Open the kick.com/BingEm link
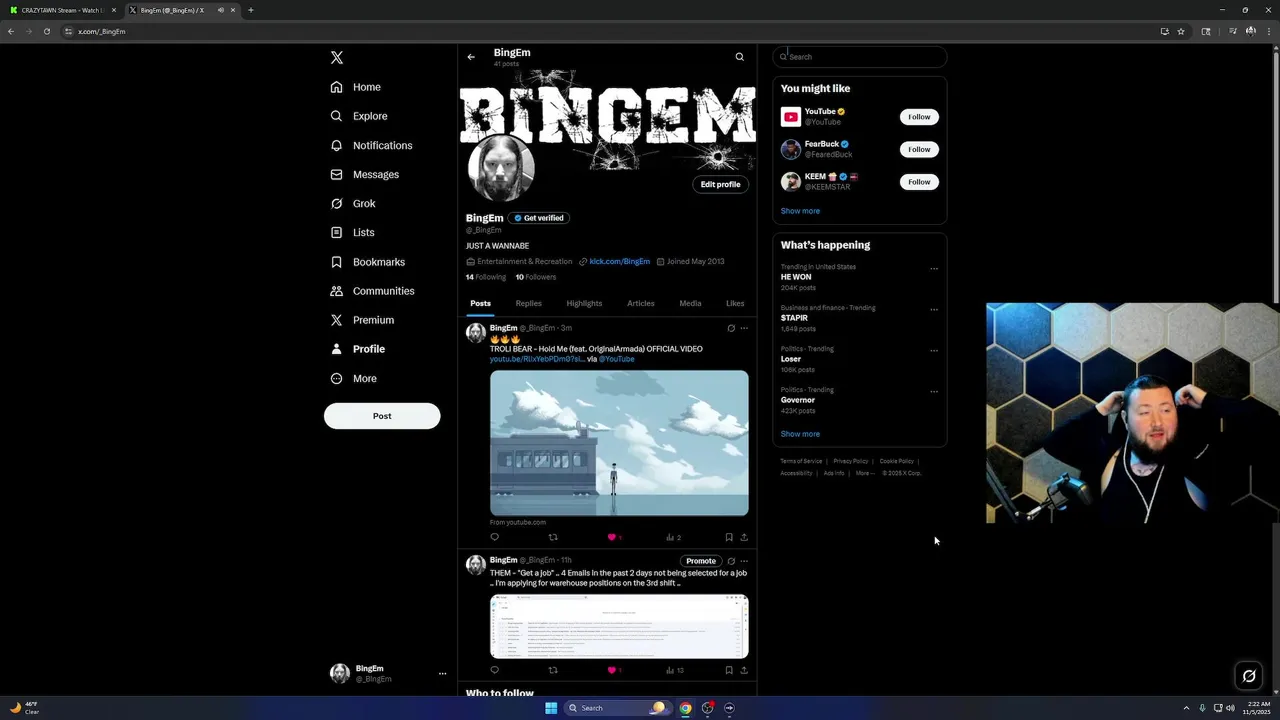This screenshot has width=1280, height=720. point(619,262)
